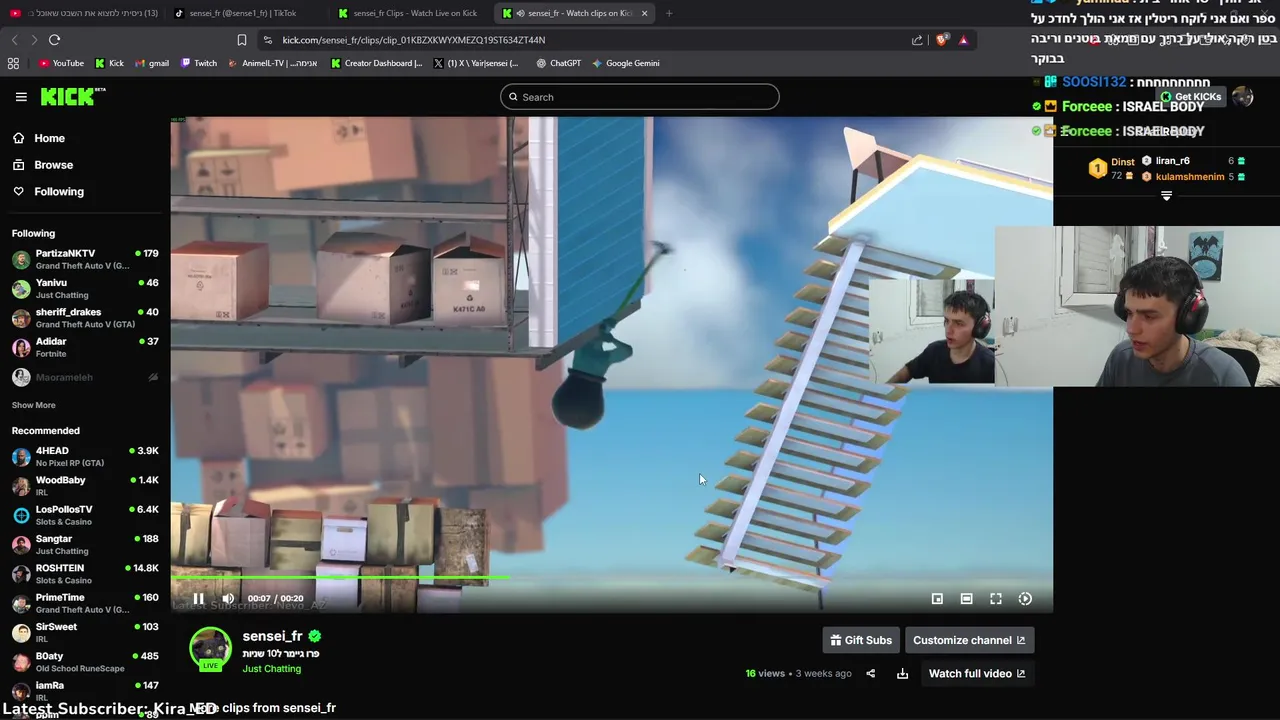Close the active Watch clips tab

tap(644, 13)
